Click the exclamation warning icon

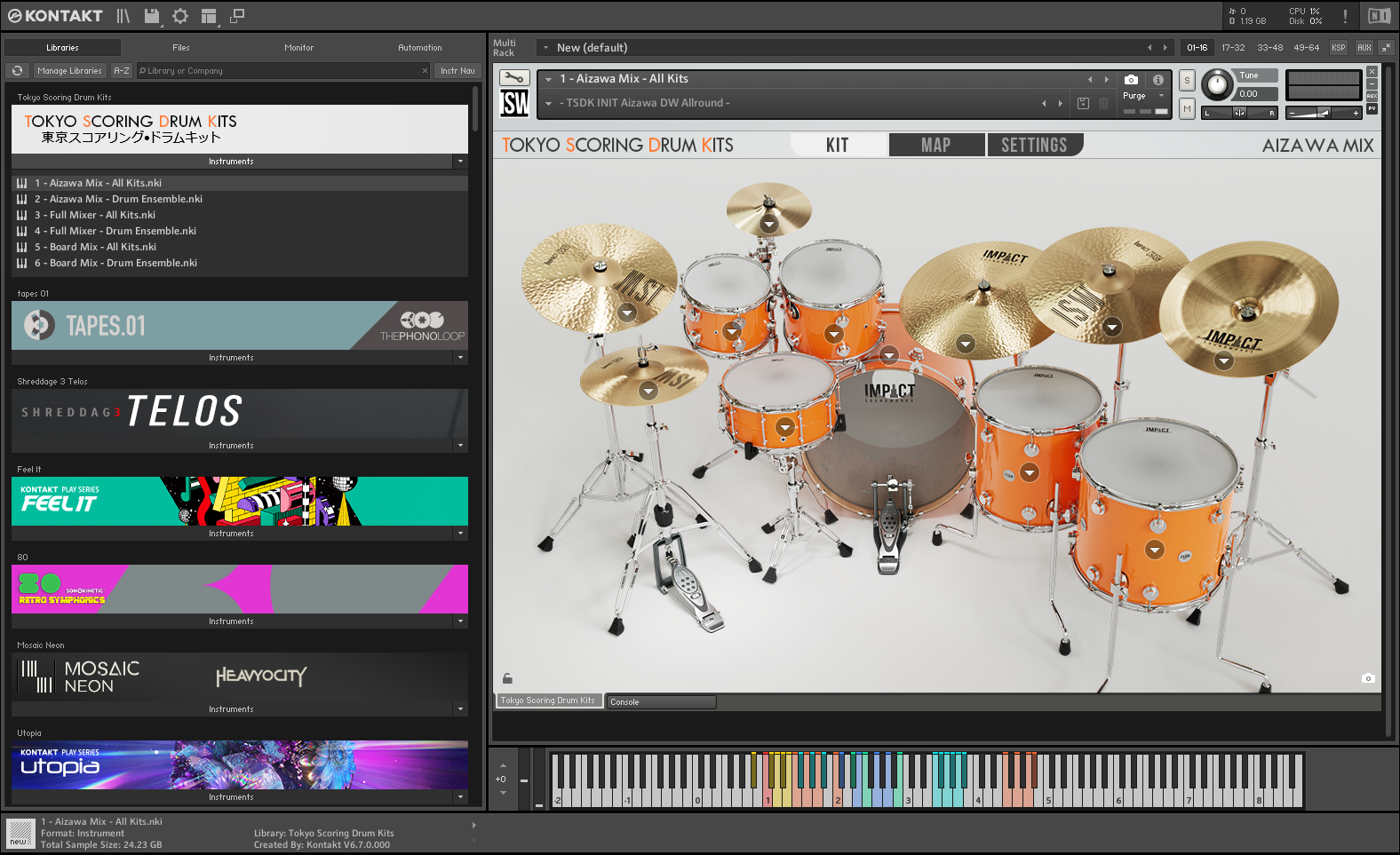[1345, 16]
